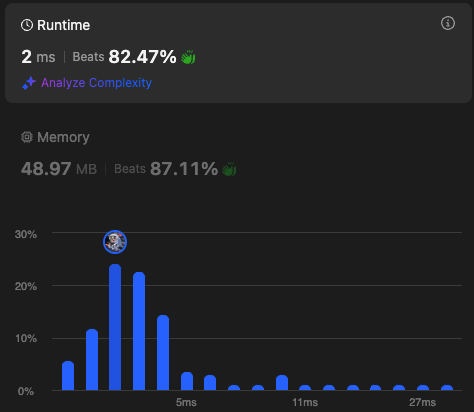The height and width of the screenshot is (412, 474).
Task: Click the first bar of the histogram
Action: pyautogui.click(x=68, y=376)
